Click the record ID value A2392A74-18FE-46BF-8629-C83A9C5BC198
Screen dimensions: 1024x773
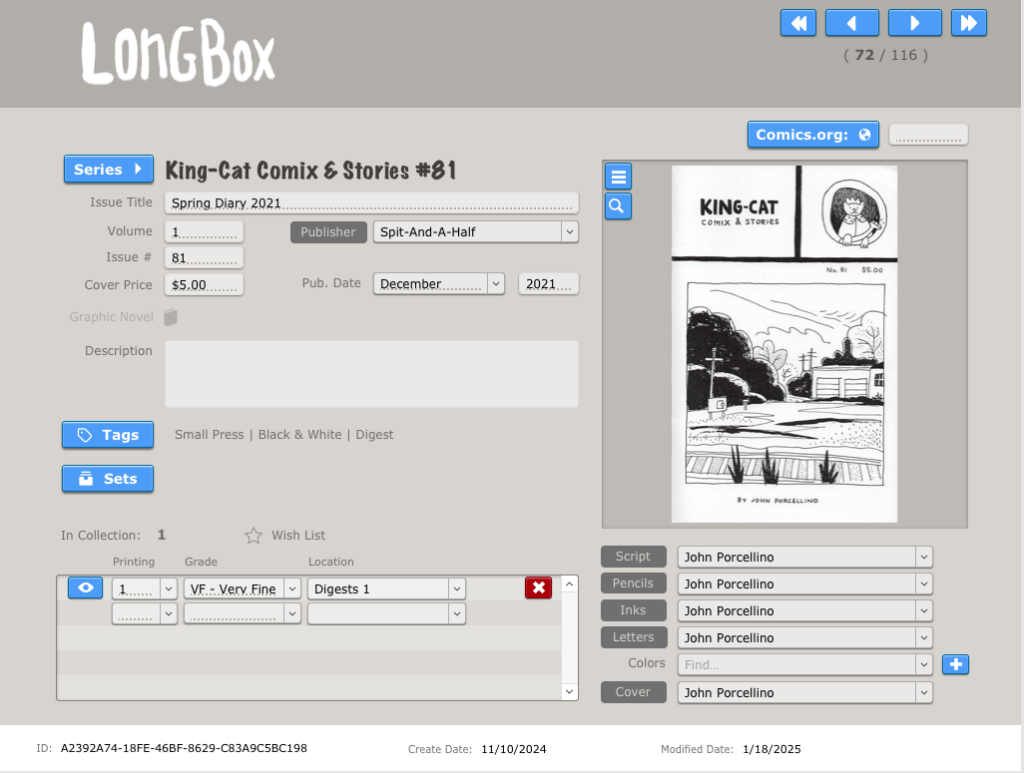click(184, 748)
